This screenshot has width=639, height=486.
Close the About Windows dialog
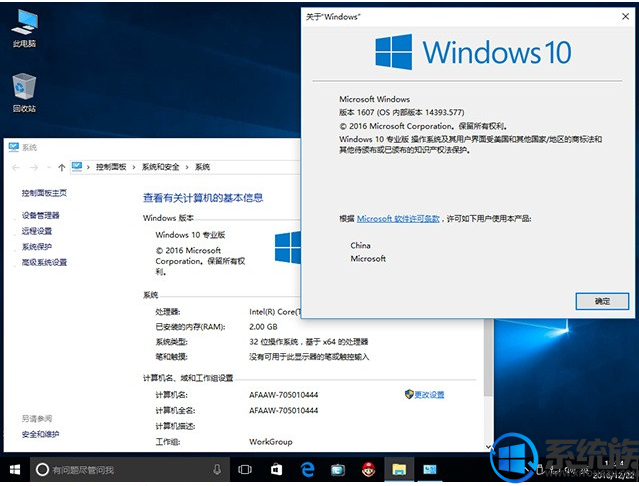[x=625, y=16]
